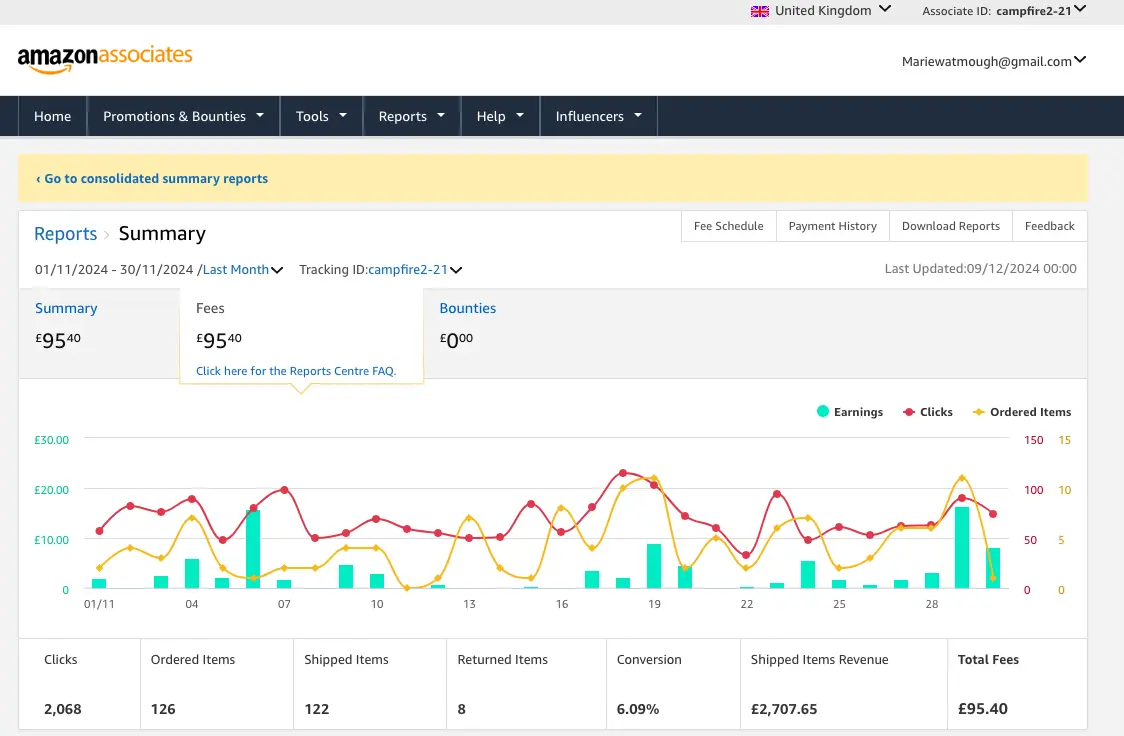Image resolution: width=1124 pixels, height=736 pixels.
Task: Click the Summary heading text
Action: pos(162,234)
